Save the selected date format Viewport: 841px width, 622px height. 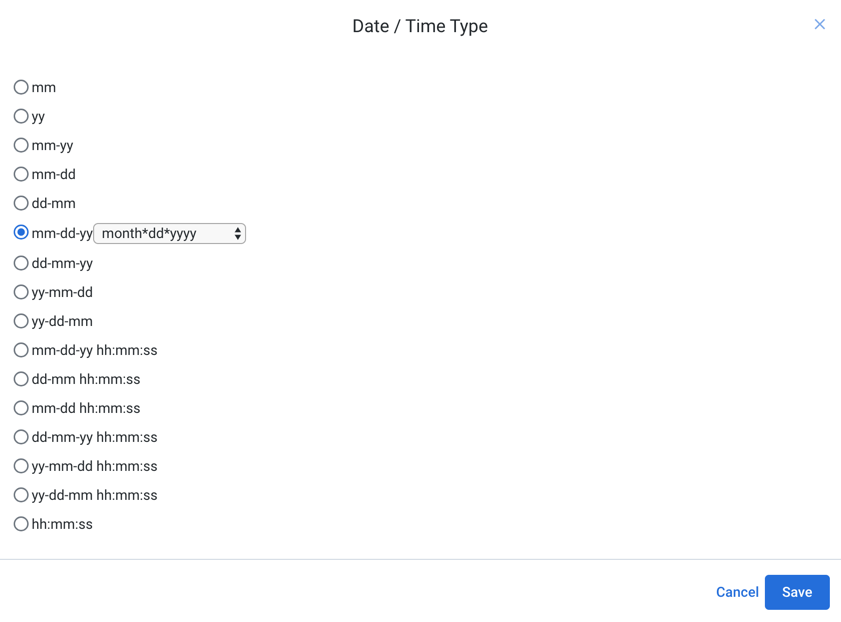[797, 592]
